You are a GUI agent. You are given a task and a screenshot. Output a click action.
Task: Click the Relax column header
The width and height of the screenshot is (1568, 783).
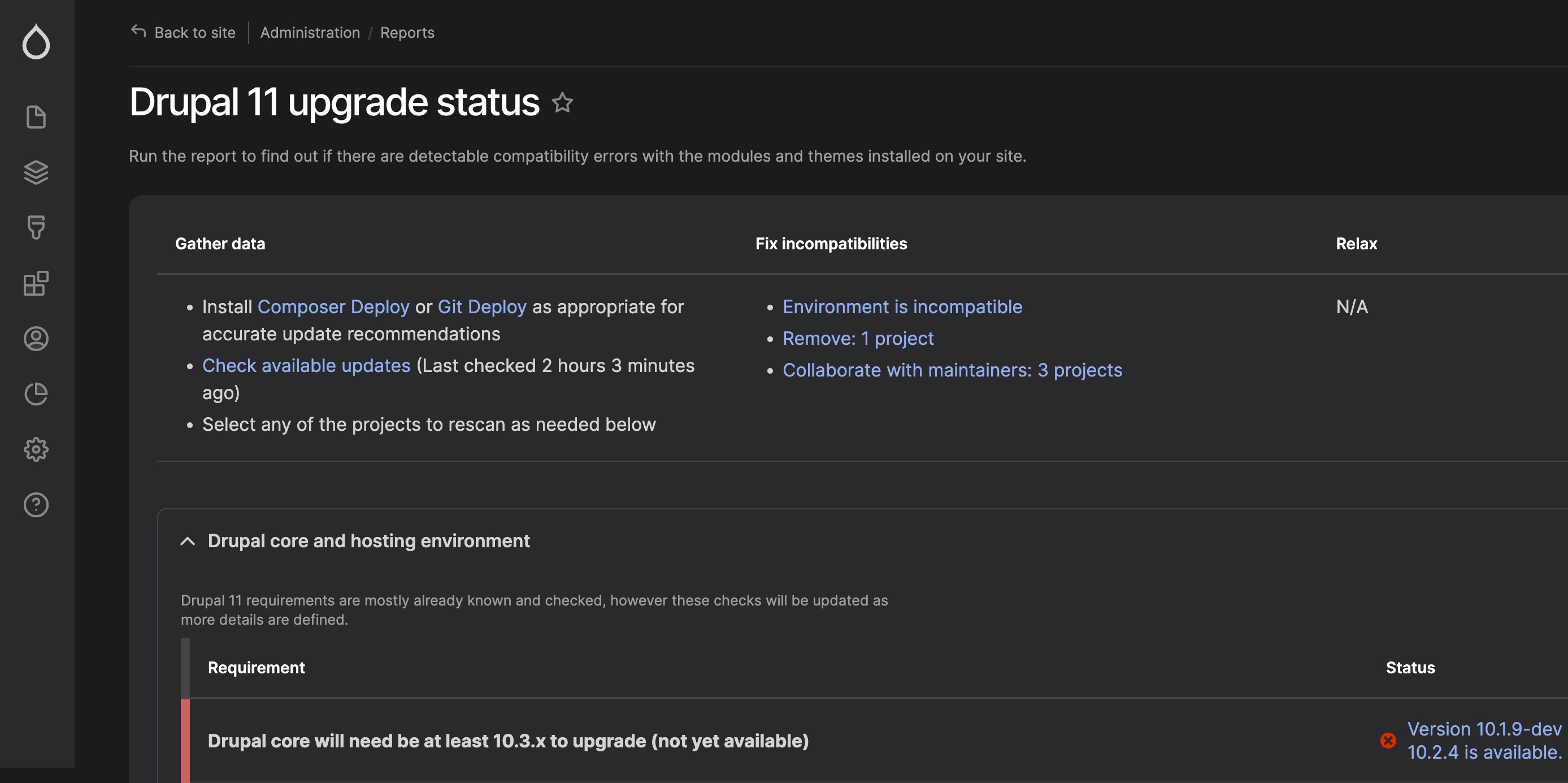coord(1356,244)
